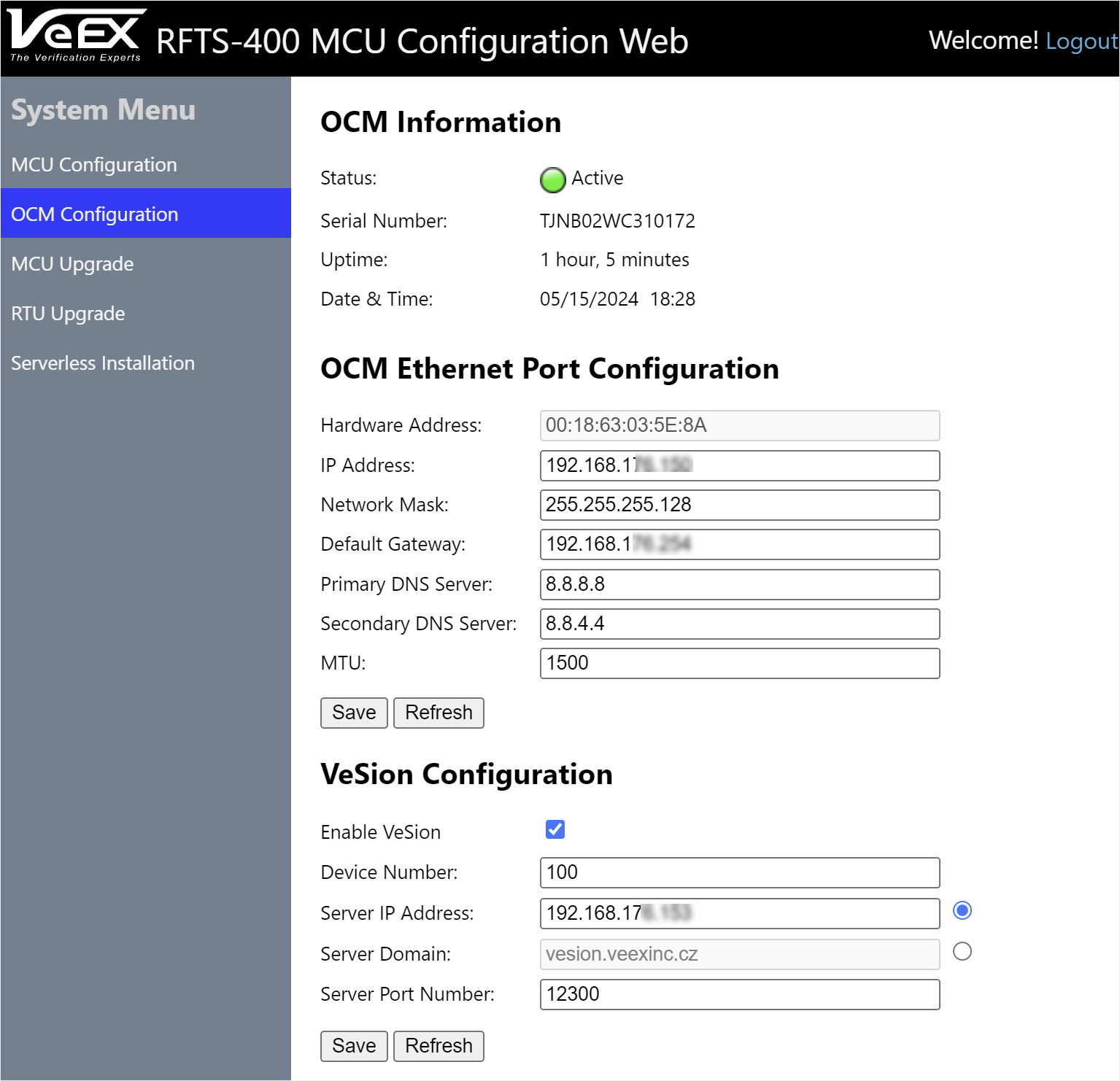1120x1081 pixels.
Task: Go to Serverless Installation page
Action: click(x=146, y=363)
